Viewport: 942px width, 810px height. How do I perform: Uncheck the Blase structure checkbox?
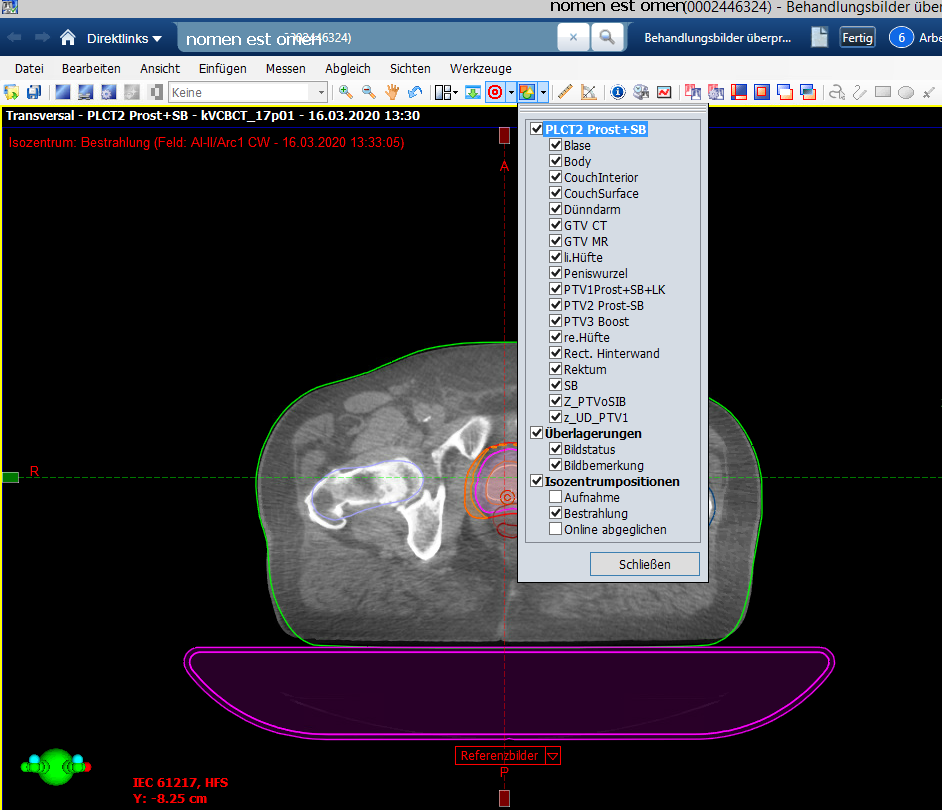click(555, 146)
